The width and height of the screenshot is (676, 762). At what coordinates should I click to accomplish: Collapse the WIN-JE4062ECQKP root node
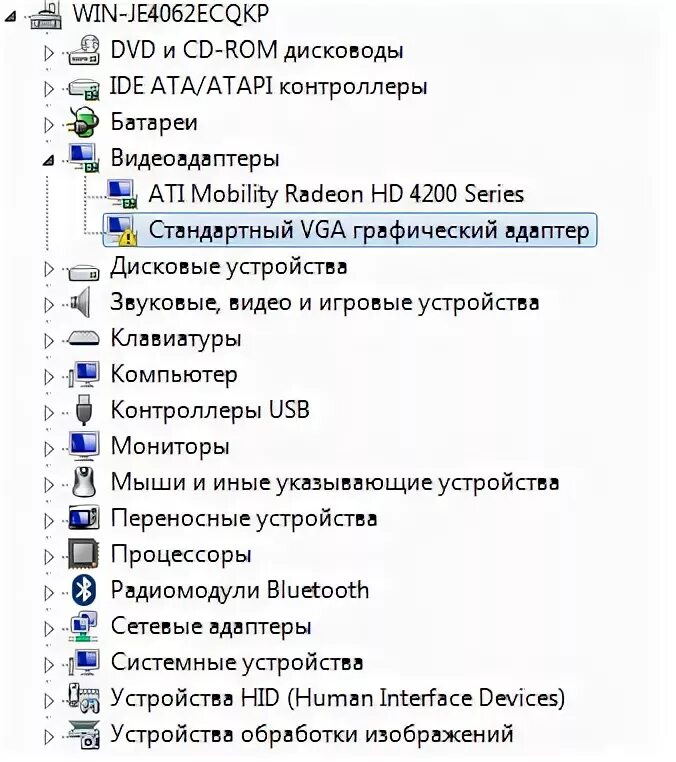pos(11,17)
